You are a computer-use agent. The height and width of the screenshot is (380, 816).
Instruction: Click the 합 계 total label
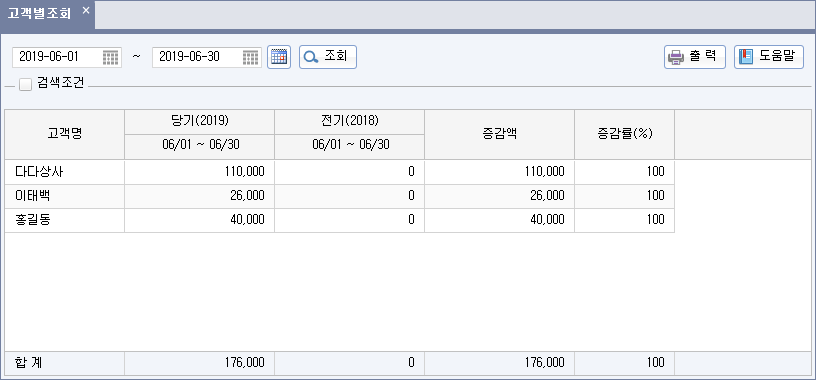coord(30,363)
